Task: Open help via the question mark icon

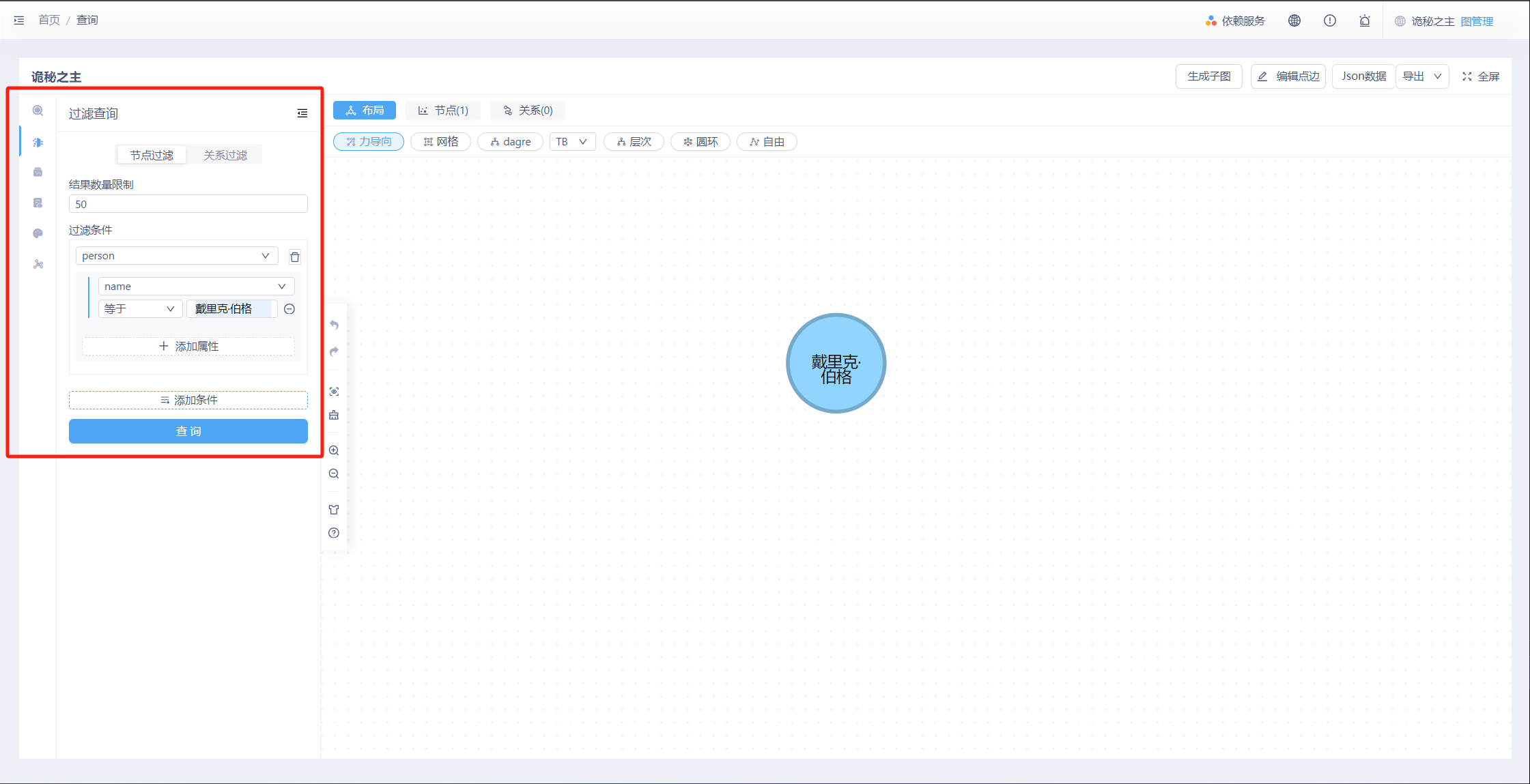Action: pyautogui.click(x=334, y=533)
